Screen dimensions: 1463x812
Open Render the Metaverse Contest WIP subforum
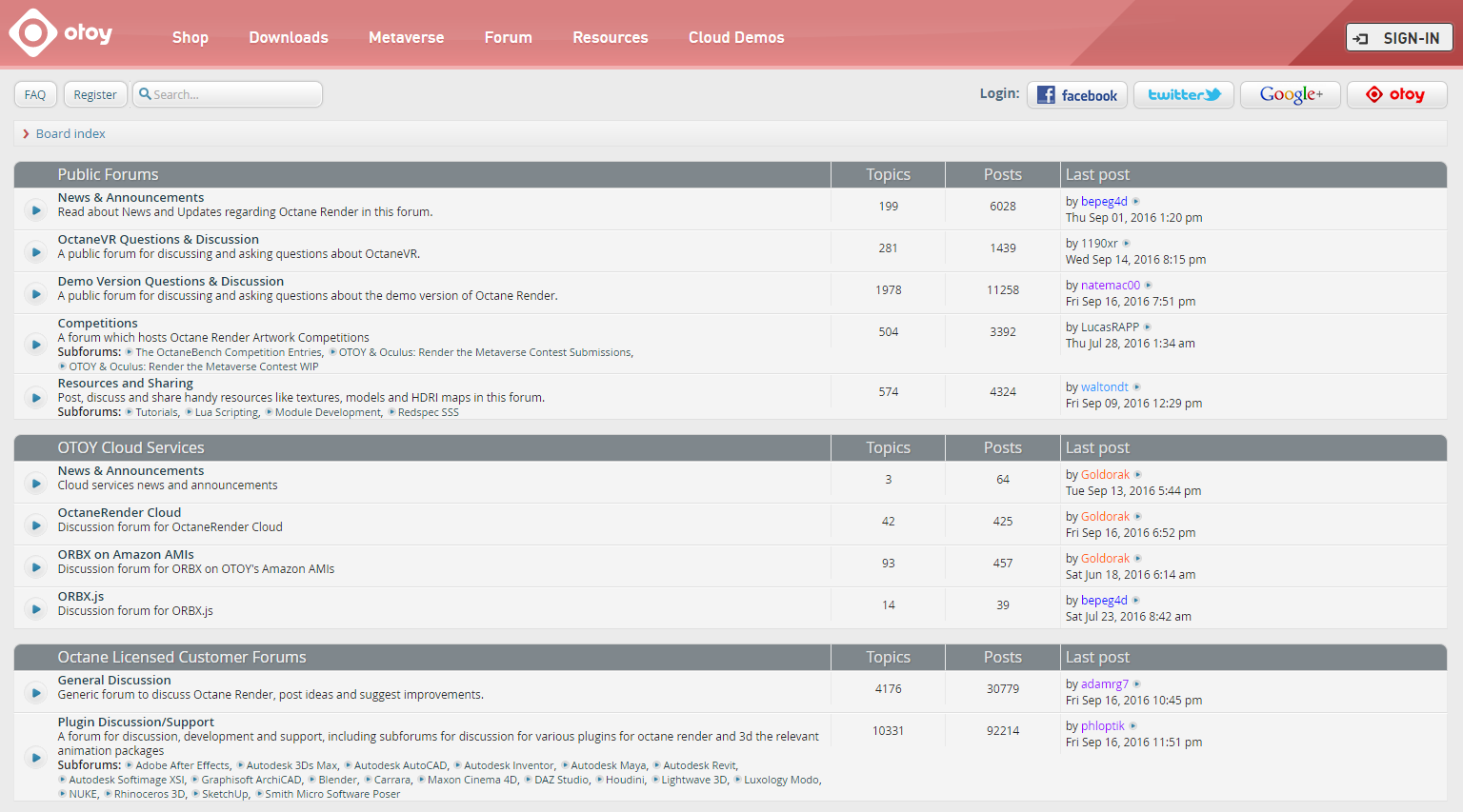pos(193,367)
